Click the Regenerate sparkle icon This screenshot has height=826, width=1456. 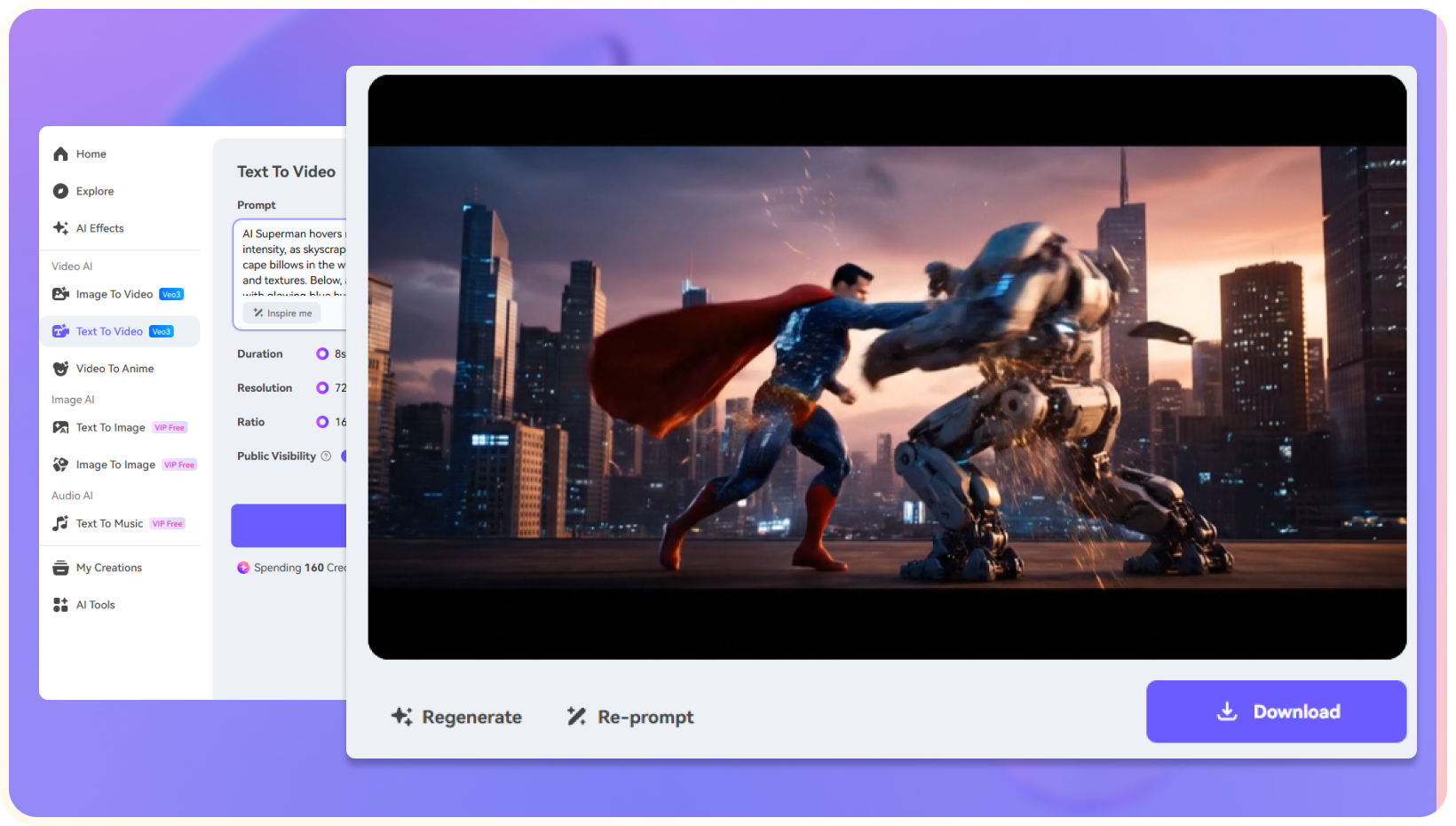coord(402,716)
